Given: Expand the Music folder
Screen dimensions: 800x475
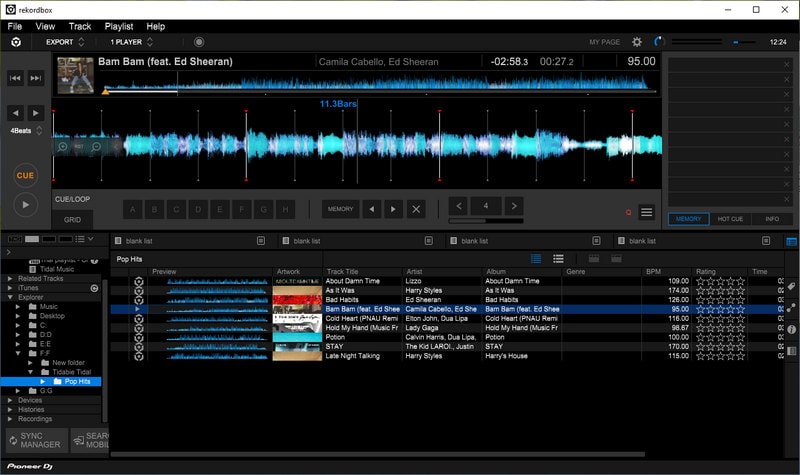Looking at the screenshot, I should (x=18, y=307).
